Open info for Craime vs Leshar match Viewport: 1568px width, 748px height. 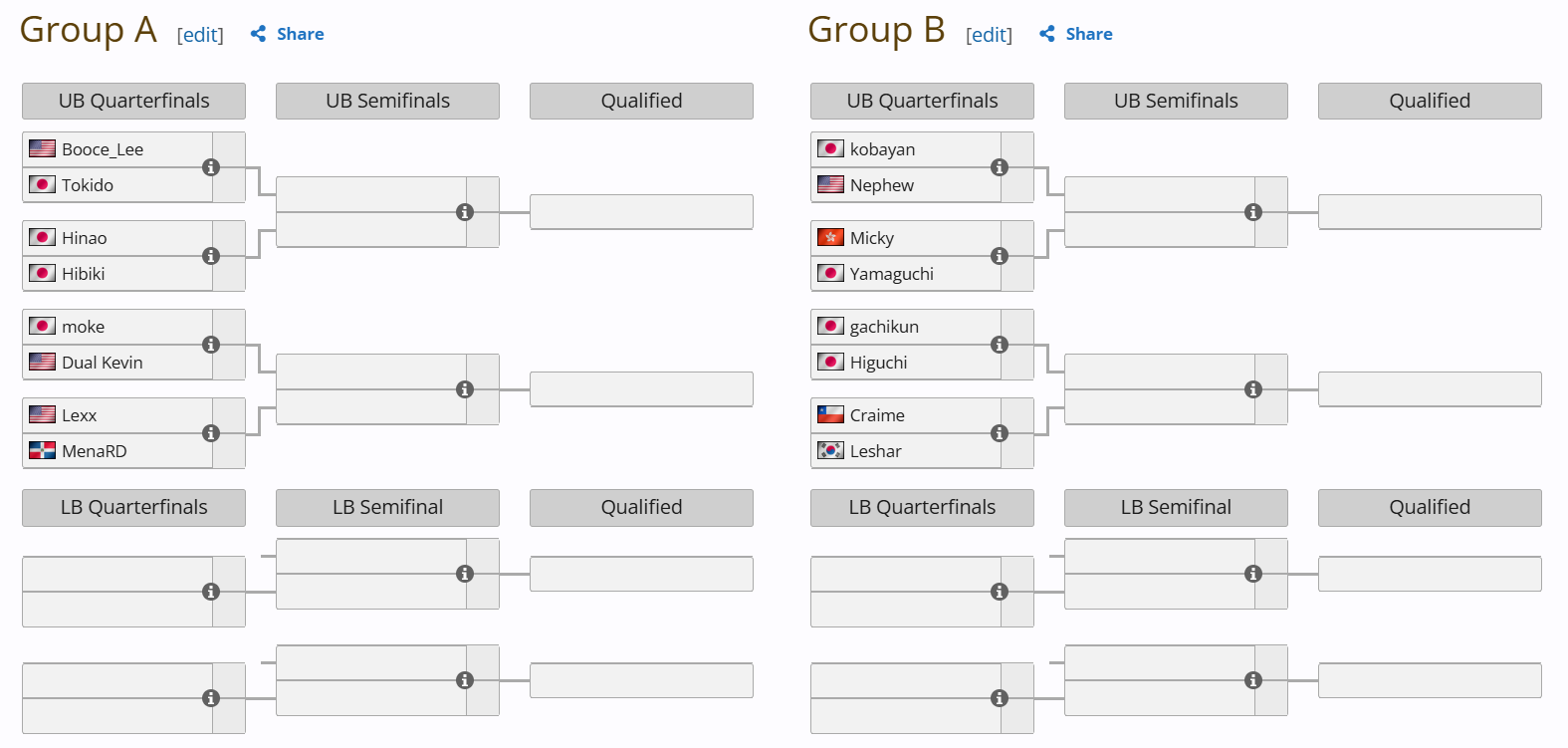(1000, 433)
